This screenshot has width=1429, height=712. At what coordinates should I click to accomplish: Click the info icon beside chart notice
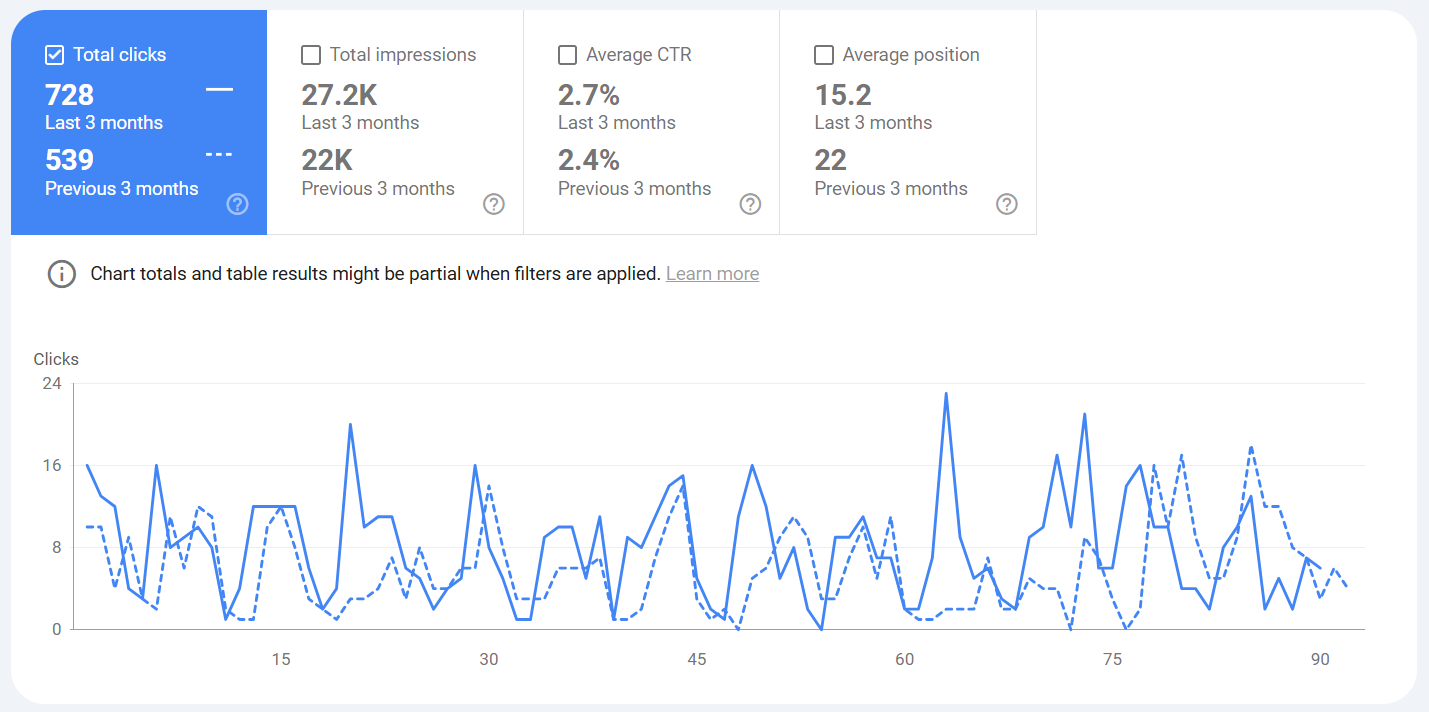click(62, 274)
